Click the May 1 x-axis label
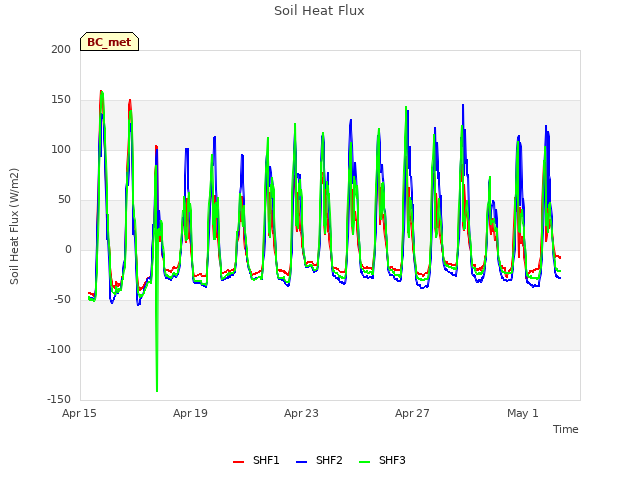Screen dimensions: 640x480 523,413
